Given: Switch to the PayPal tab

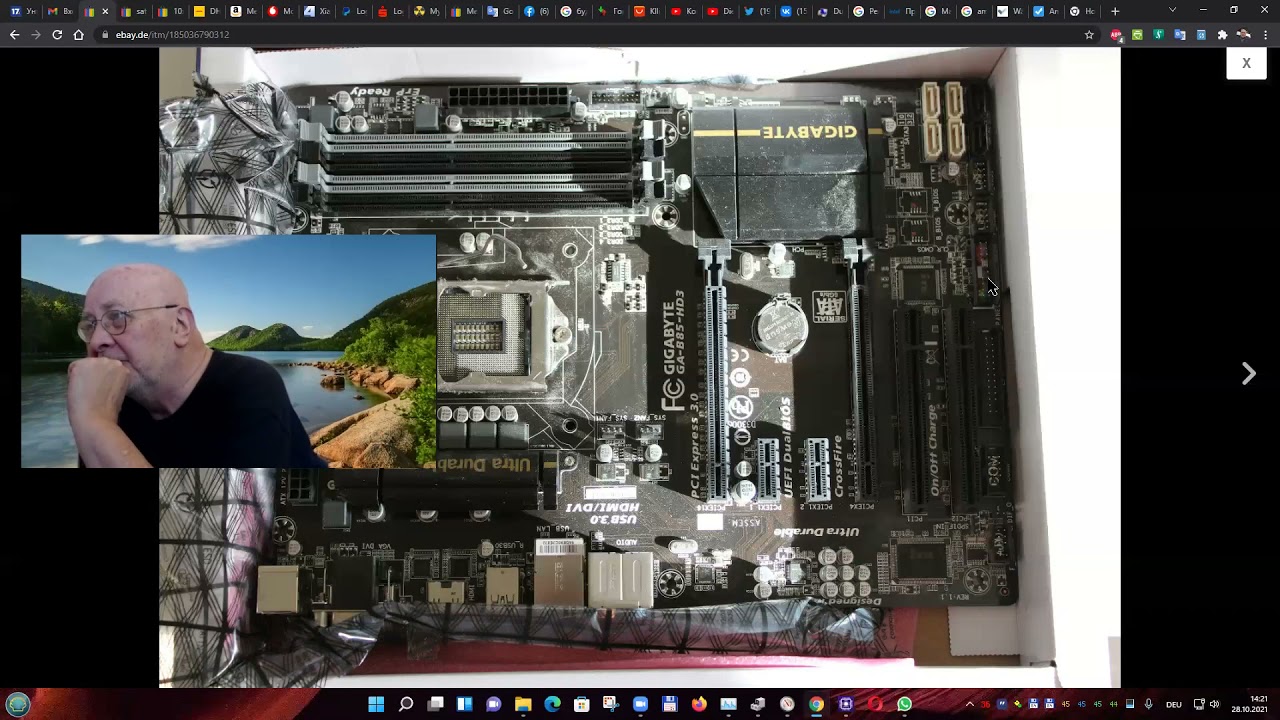Looking at the screenshot, I should coord(354,11).
